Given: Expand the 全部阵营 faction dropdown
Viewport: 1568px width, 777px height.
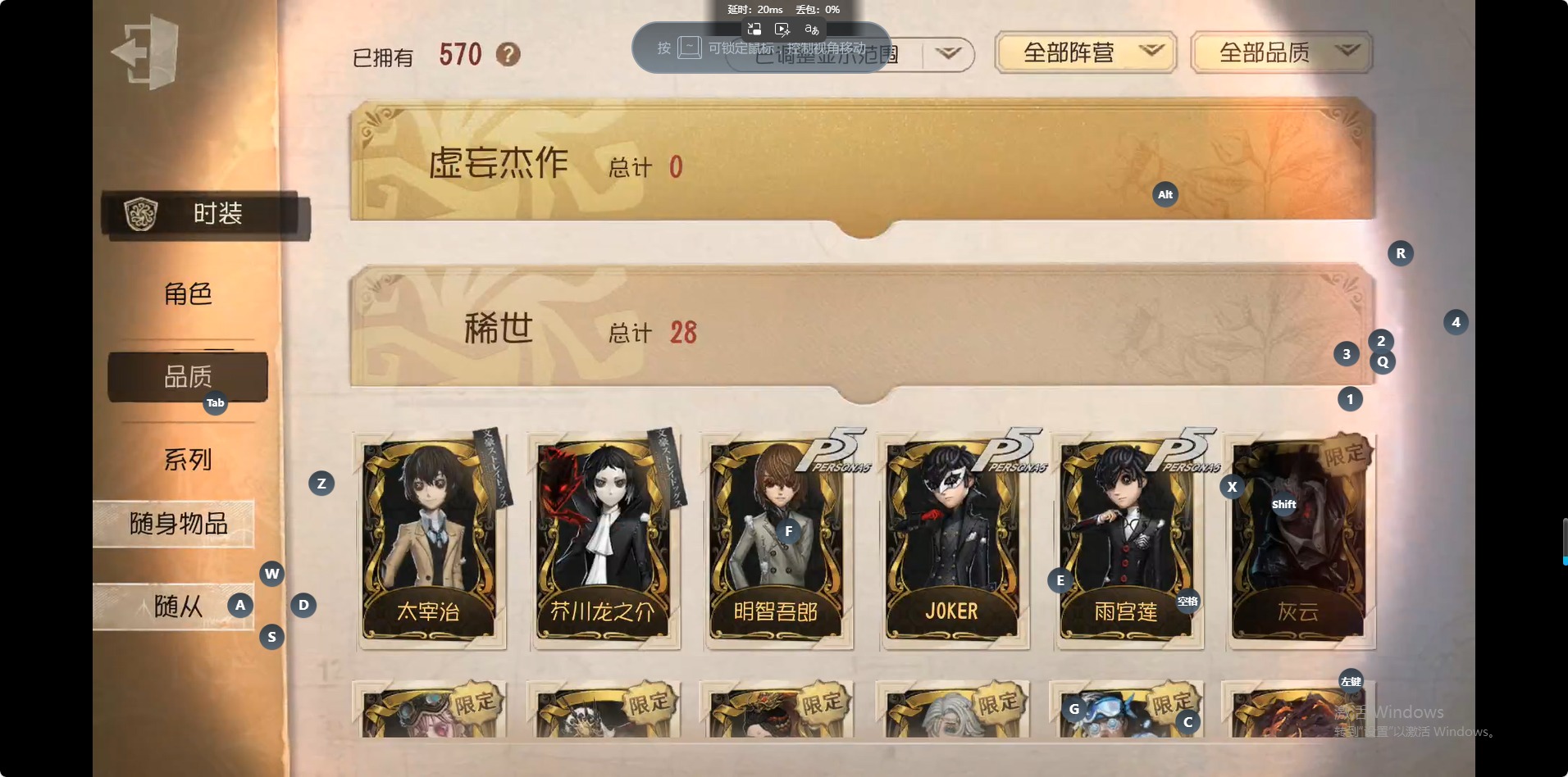Looking at the screenshot, I should [x=1086, y=53].
